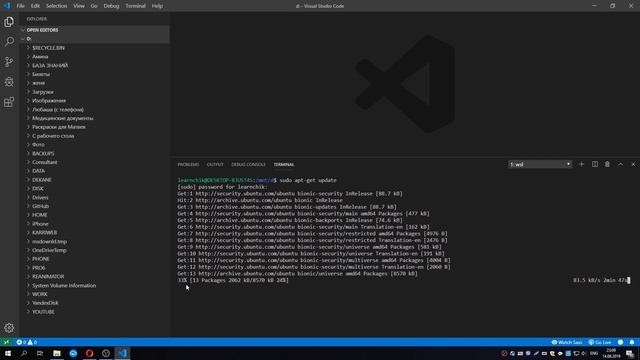Viewport: 640px width, 360px height.
Task: Open the File menu
Action: (x=20, y=6)
